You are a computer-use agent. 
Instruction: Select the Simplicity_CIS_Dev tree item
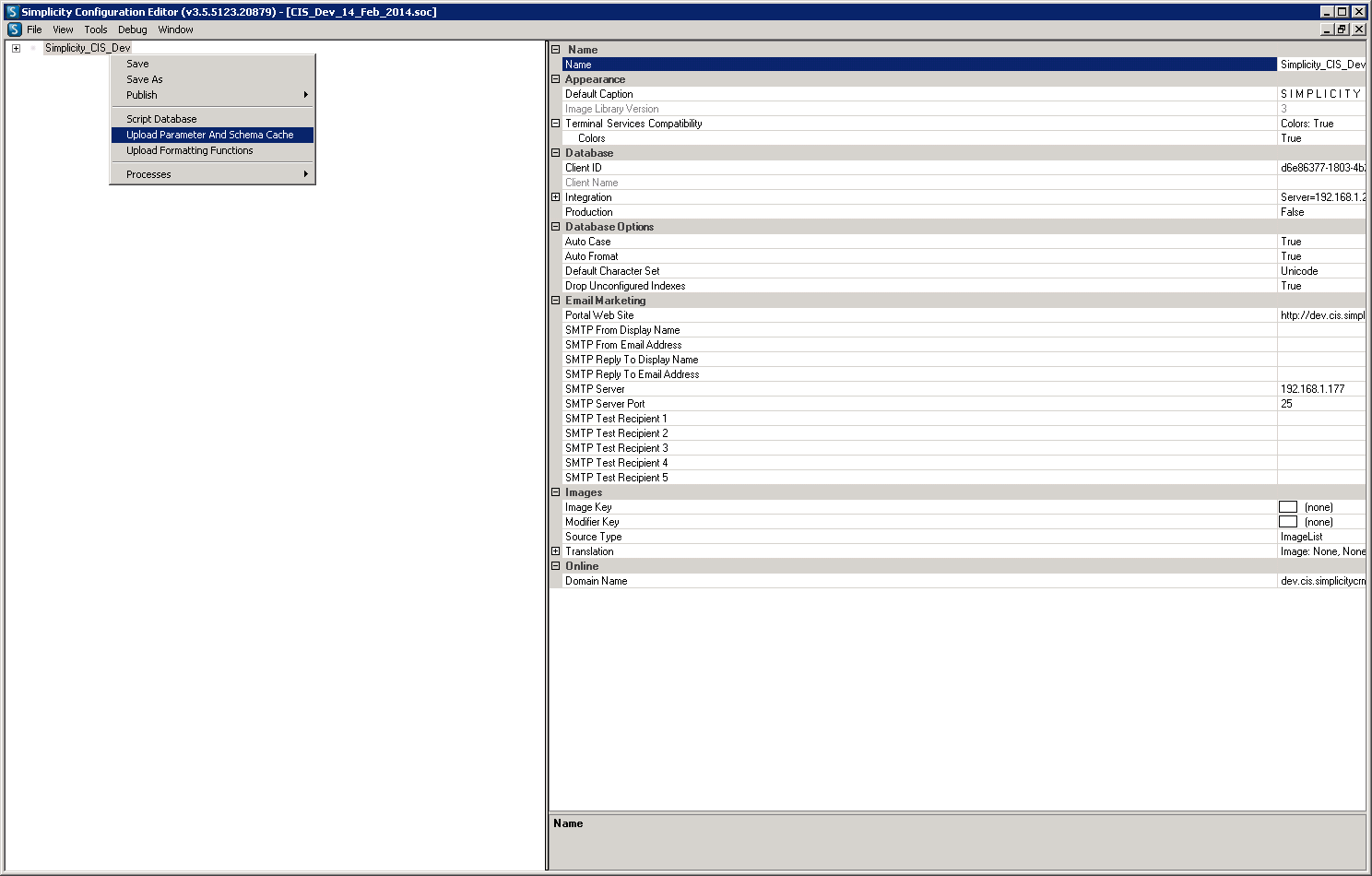[88, 48]
